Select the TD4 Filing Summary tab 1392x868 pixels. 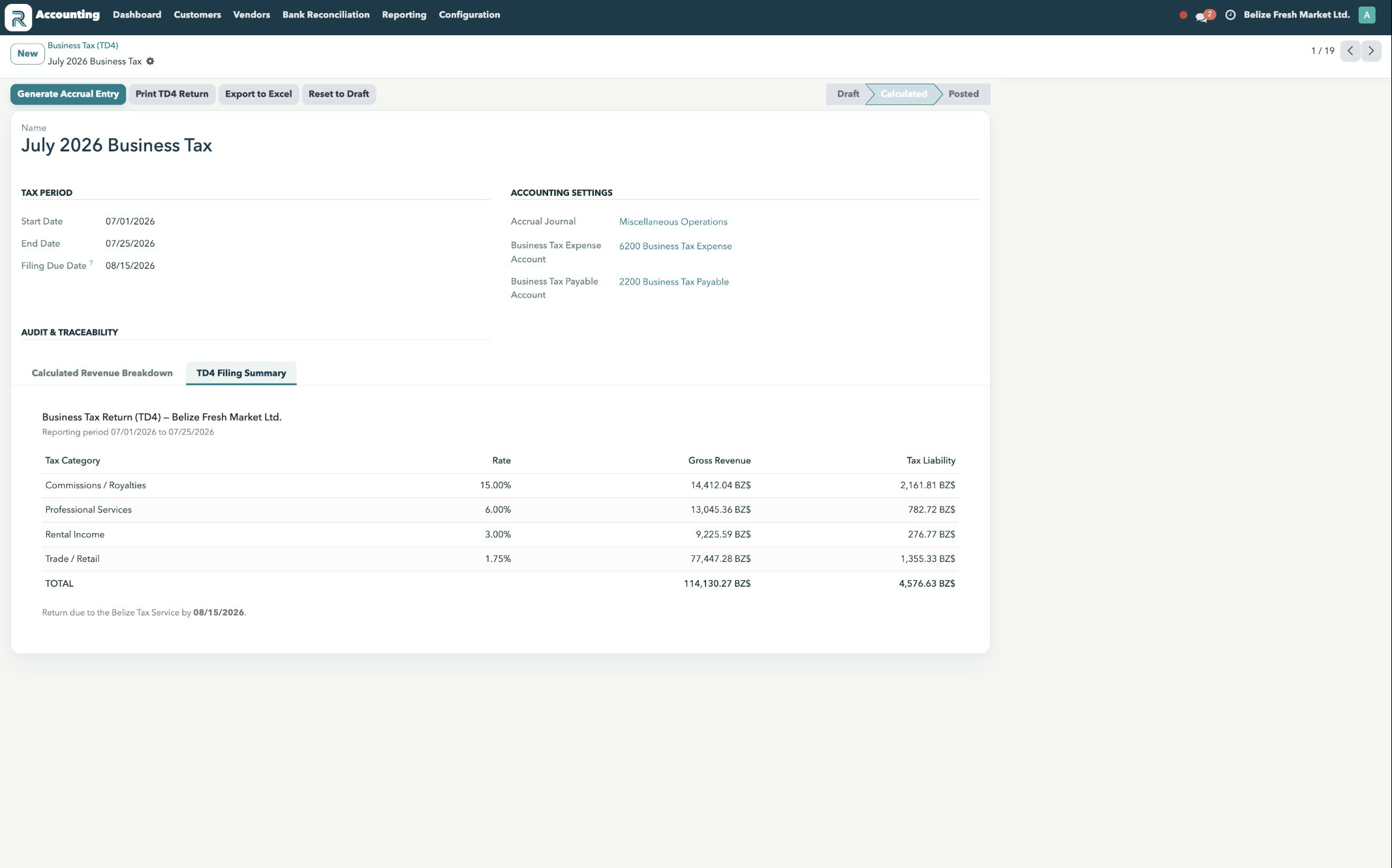click(x=241, y=373)
